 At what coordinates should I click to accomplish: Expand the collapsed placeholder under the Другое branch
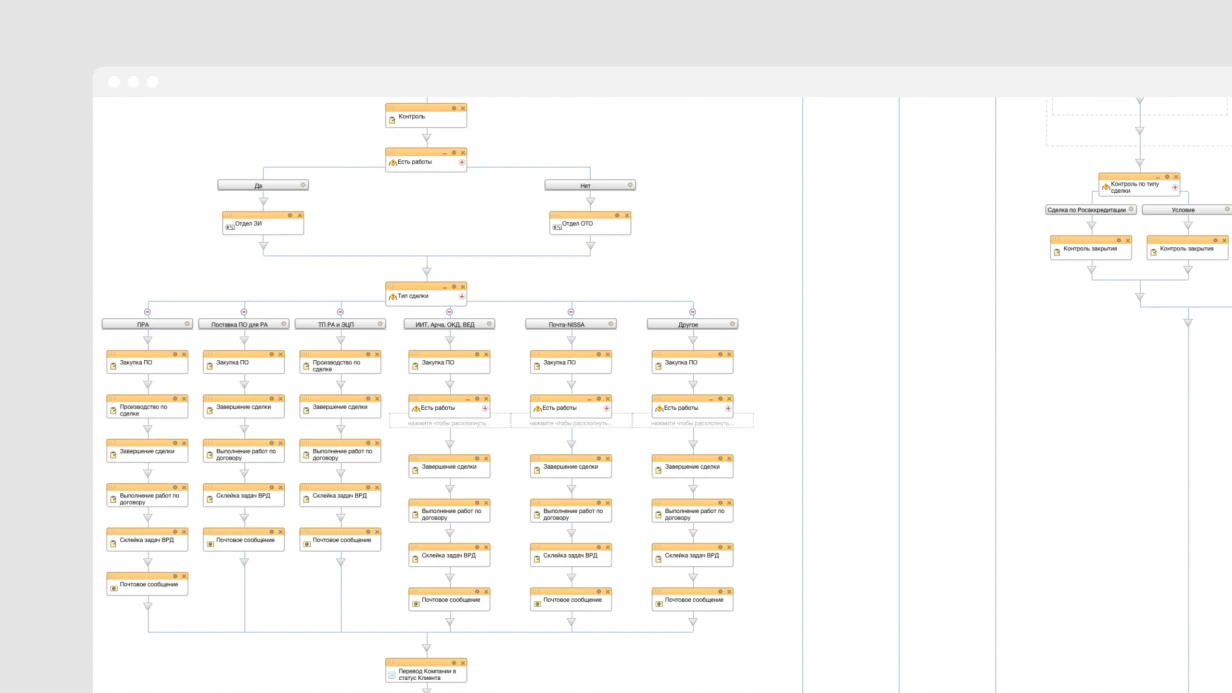pos(693,423)
